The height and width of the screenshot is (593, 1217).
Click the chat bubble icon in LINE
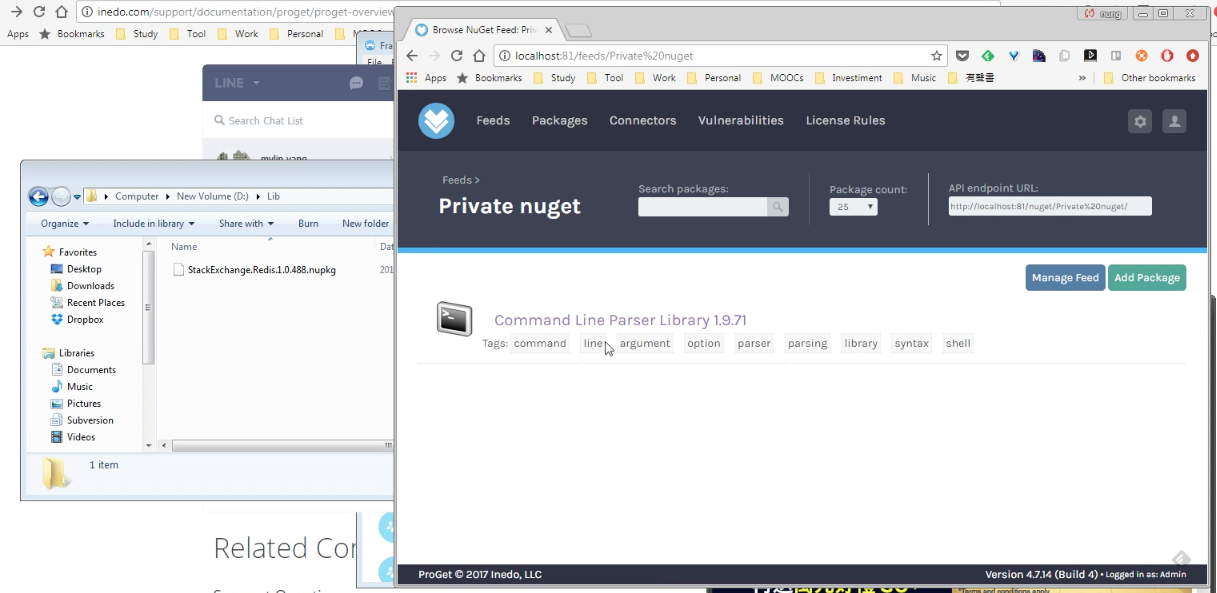[x=356, y=84]
